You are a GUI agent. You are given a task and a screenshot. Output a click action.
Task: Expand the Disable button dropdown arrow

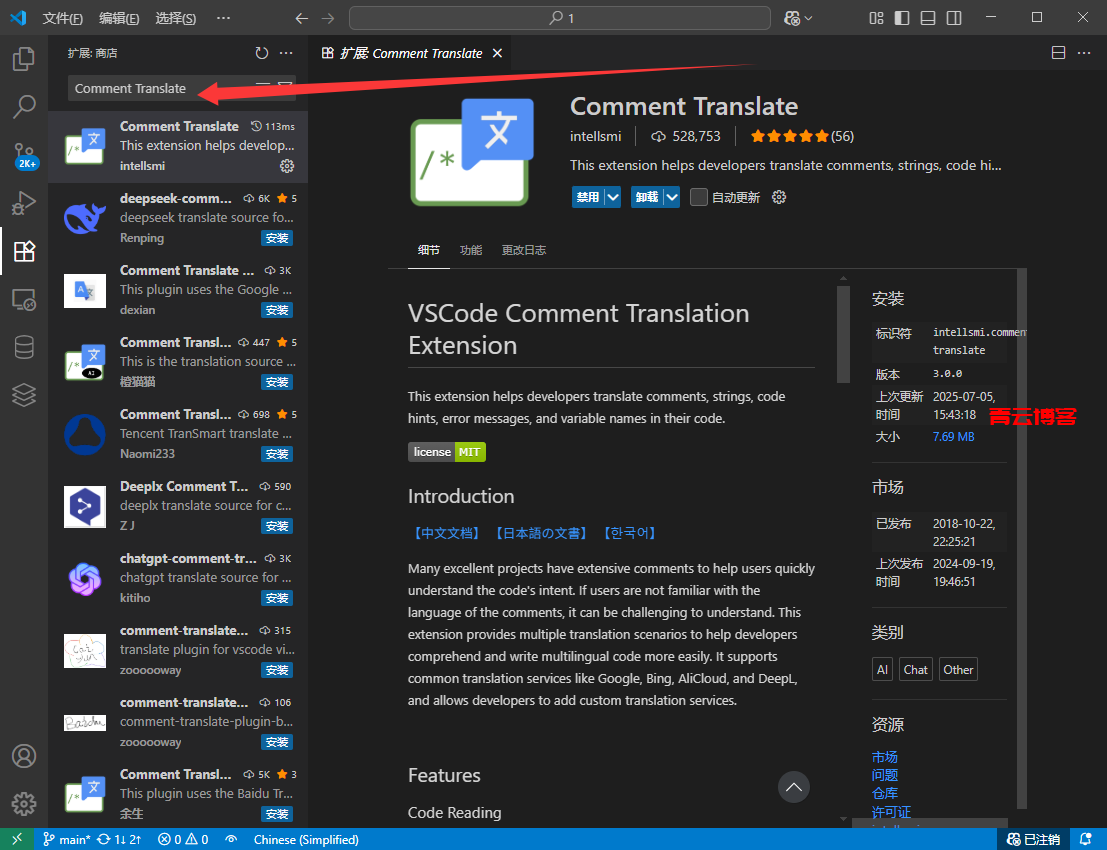point(613,197)
